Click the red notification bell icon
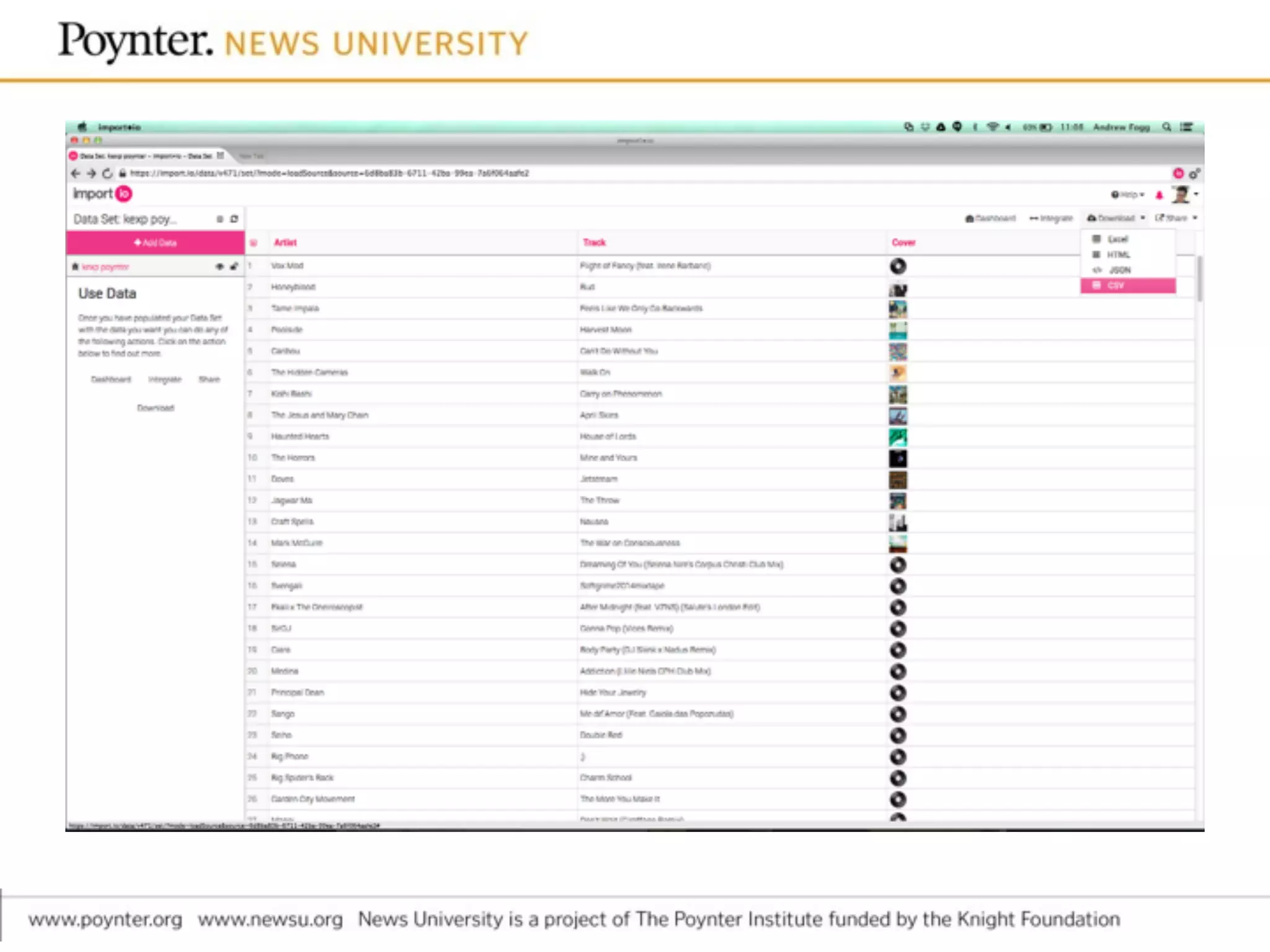The image size is (1270, 952). [1159, 195]
